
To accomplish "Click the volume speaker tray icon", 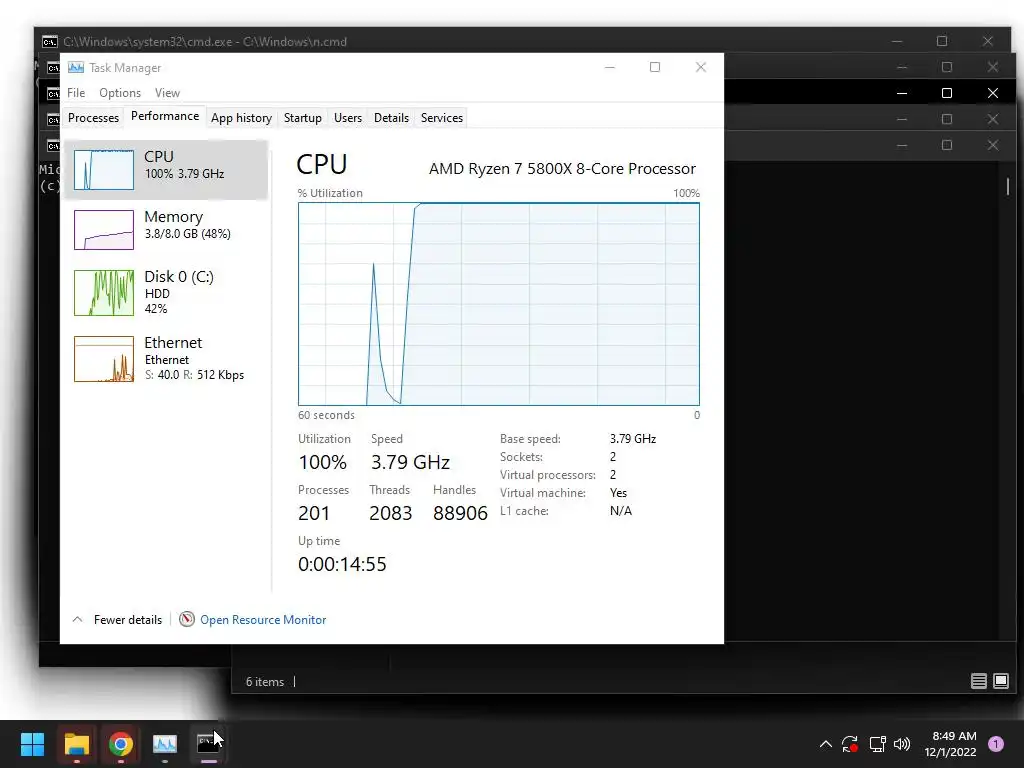I will pos(903,744).
